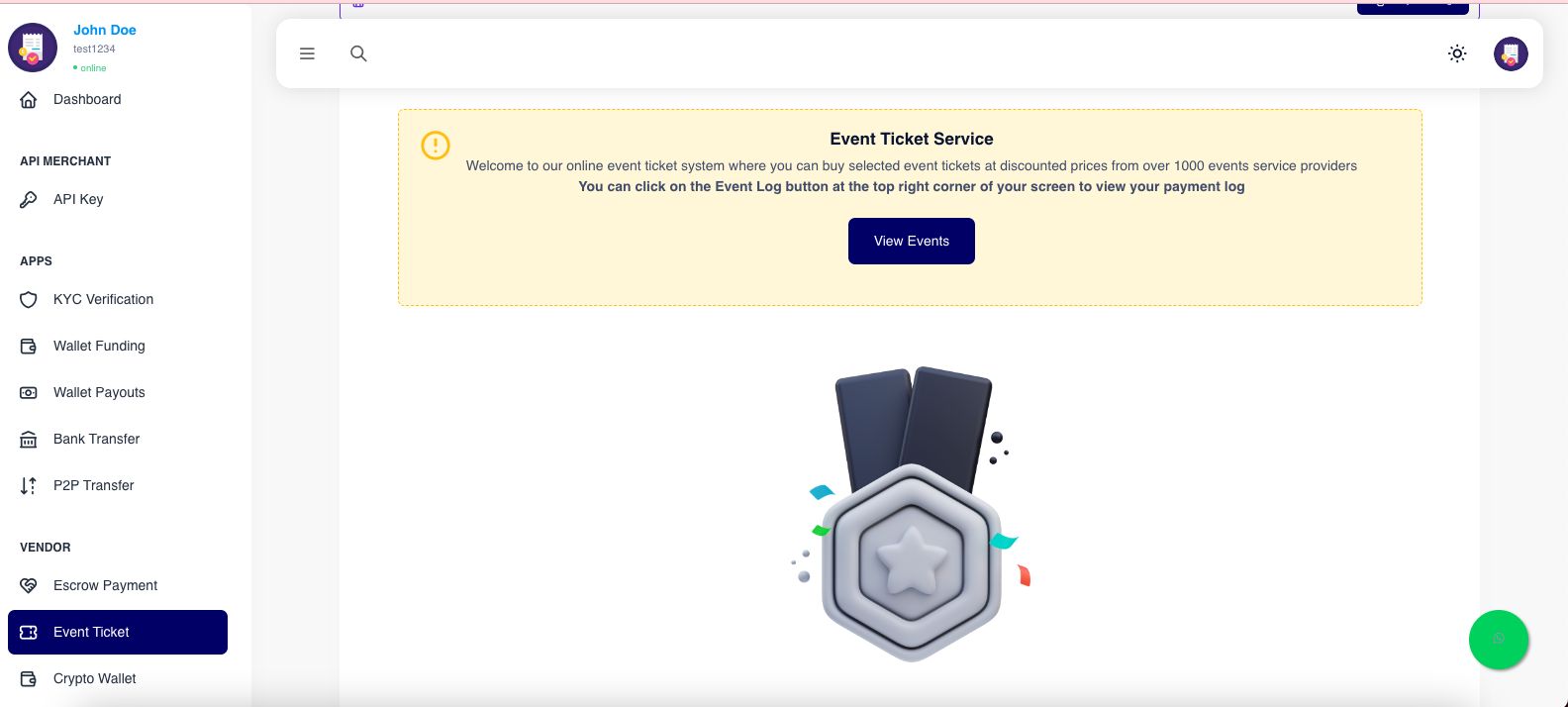Click the green WhatsApp chat button
Image resolution: width=1568 pixels, height=707 pixels.
coord(1498,639)
